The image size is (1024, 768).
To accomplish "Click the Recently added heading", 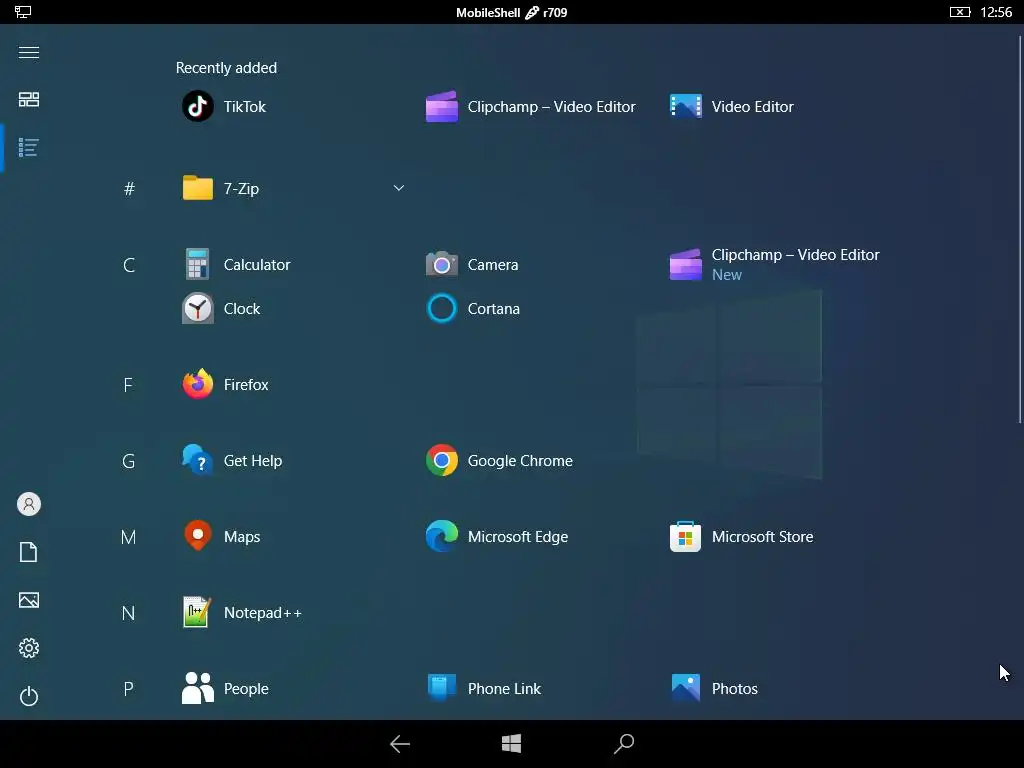I will pos(226,68).
